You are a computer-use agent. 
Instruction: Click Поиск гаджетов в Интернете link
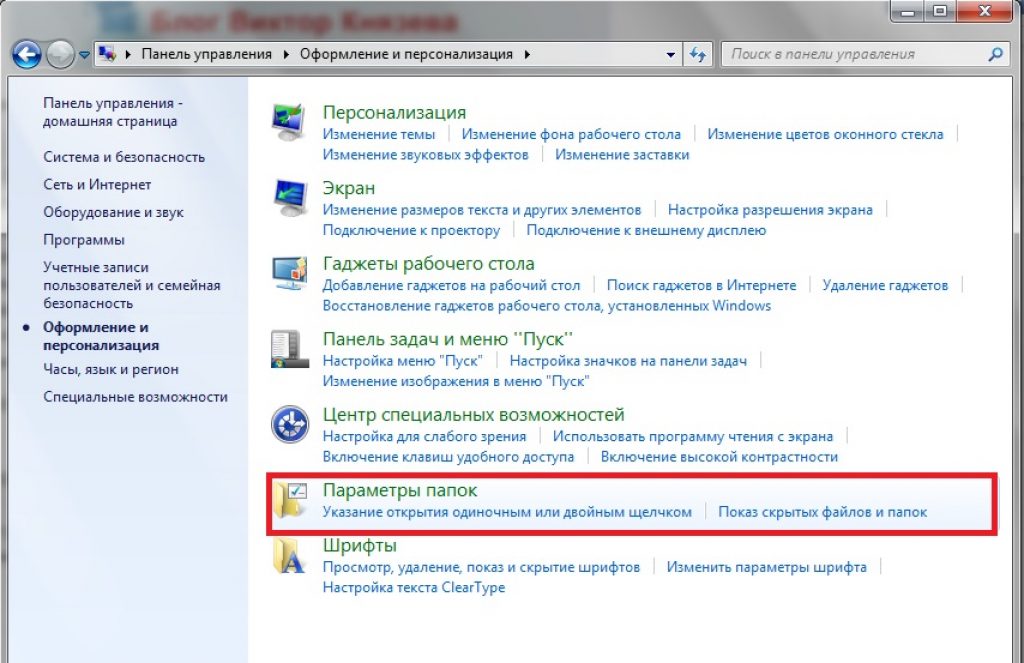pos(702,285)
